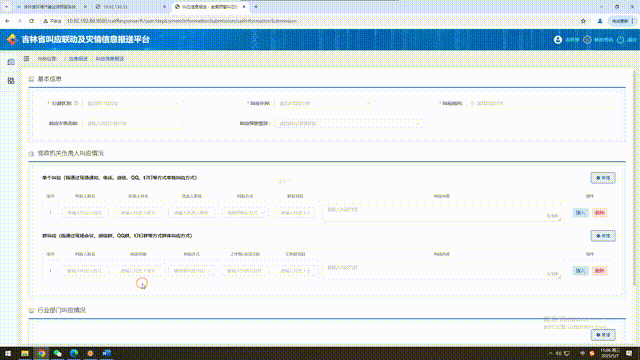
Task: Open Chrome from the Windows taskbar
Action: [41, 353]
